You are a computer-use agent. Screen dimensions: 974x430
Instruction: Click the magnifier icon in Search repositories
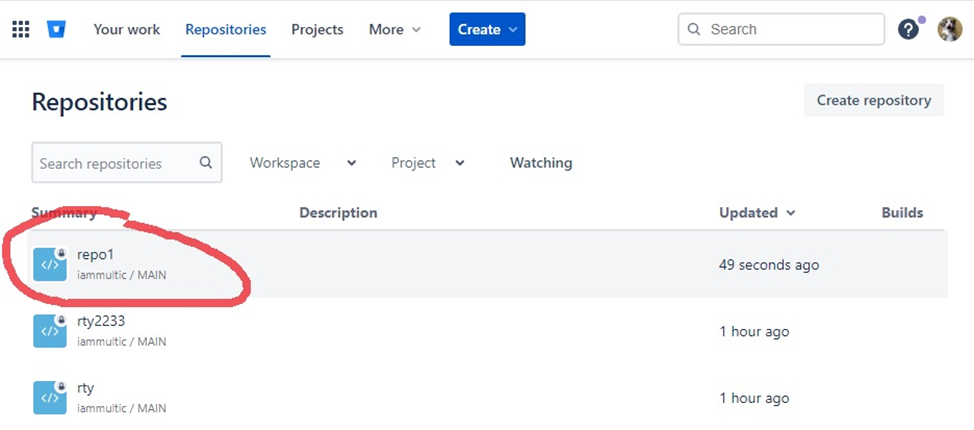[x=206, y=163]
